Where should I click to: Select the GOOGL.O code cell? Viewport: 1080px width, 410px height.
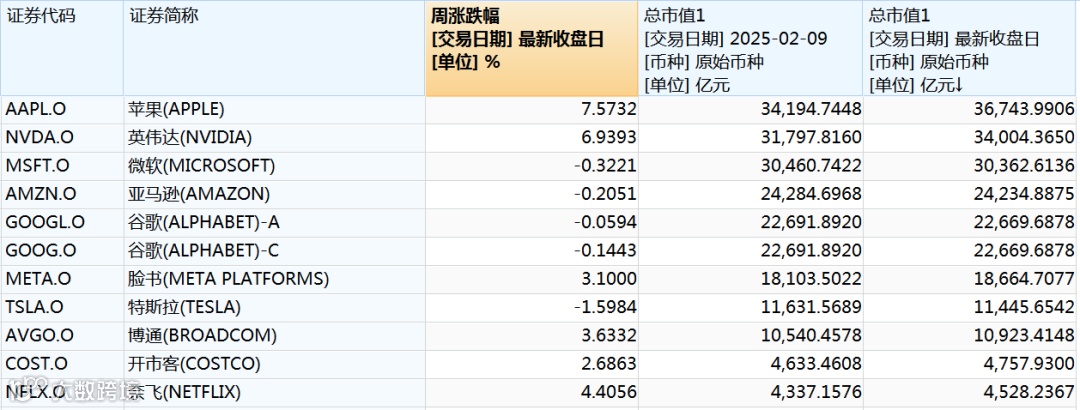pos(62,223)
